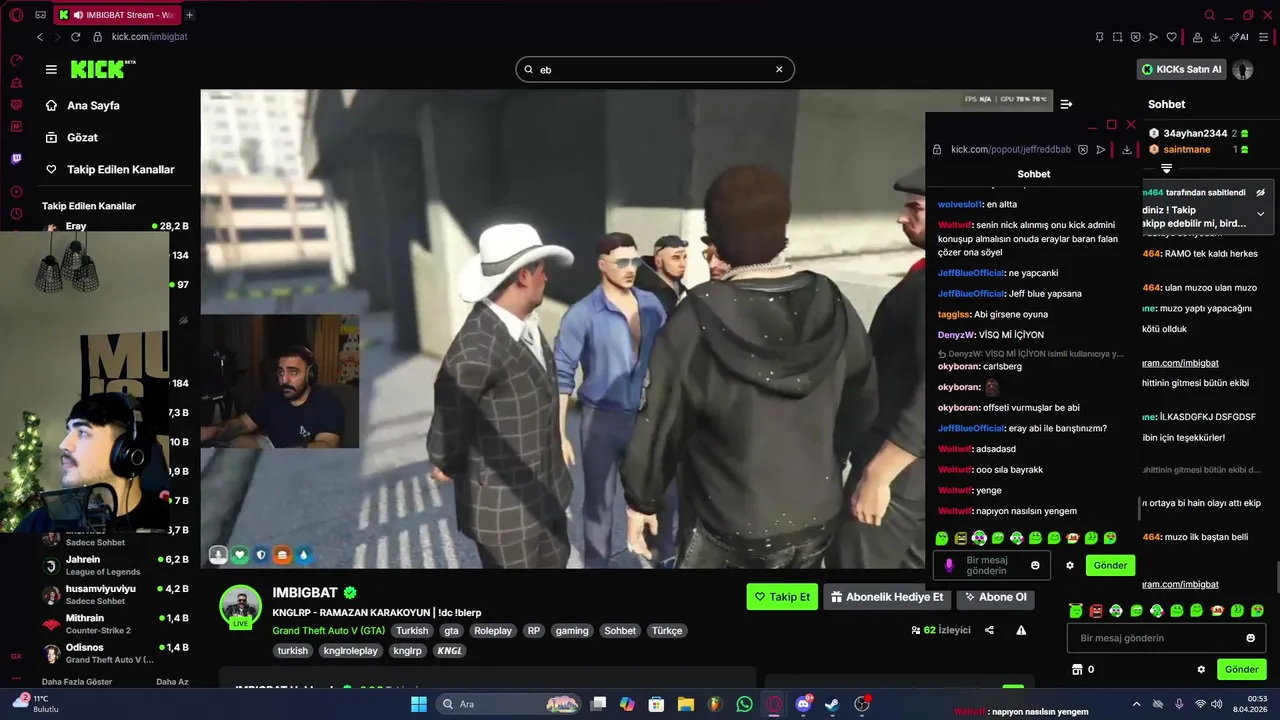Open emoji picker in popout chat input
This screenshot has width=1280, height=720.
1035,565
